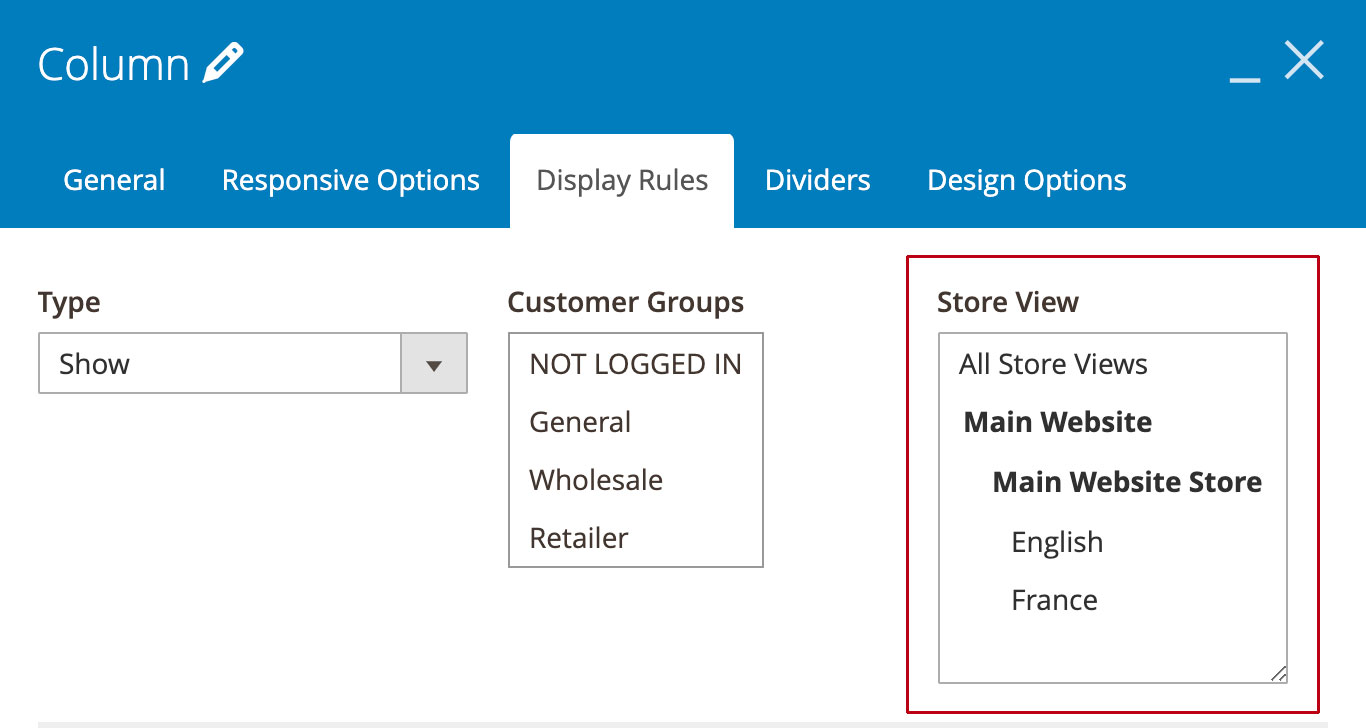
Task: Open the Type dropdown showing Show
Action: (253, 364)
